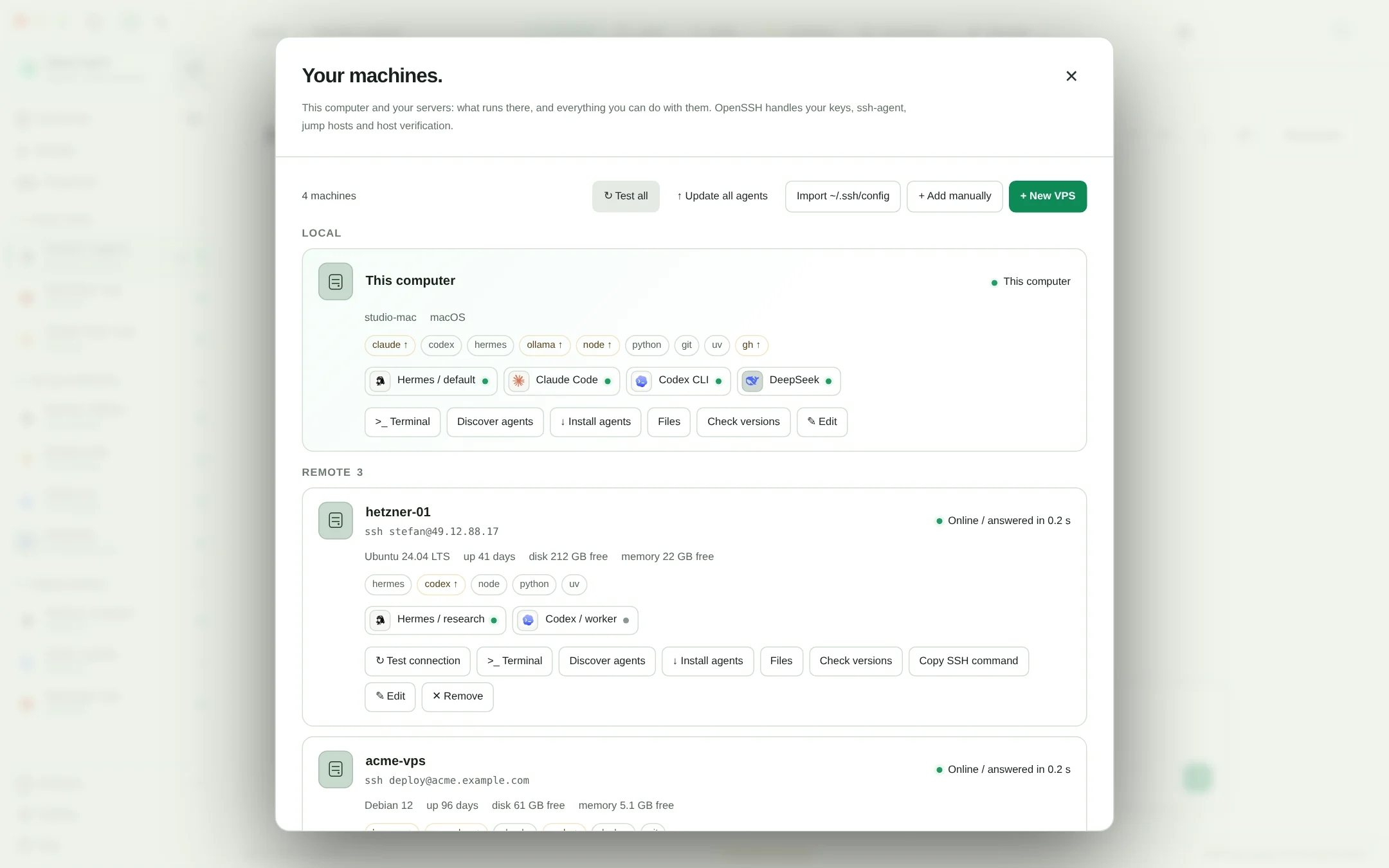Viewport: 1389px width, 868px height.
Task: Click acme-vps Online status indicator
Action: point(1003,770)
